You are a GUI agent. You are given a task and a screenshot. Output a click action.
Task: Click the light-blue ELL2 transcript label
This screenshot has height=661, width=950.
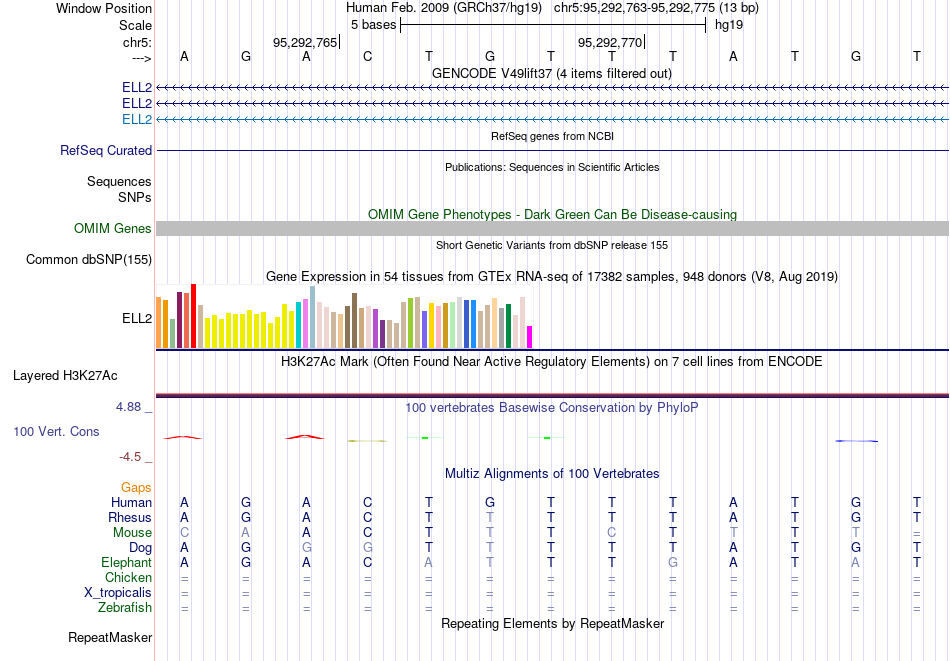click(x=137, y=119)
